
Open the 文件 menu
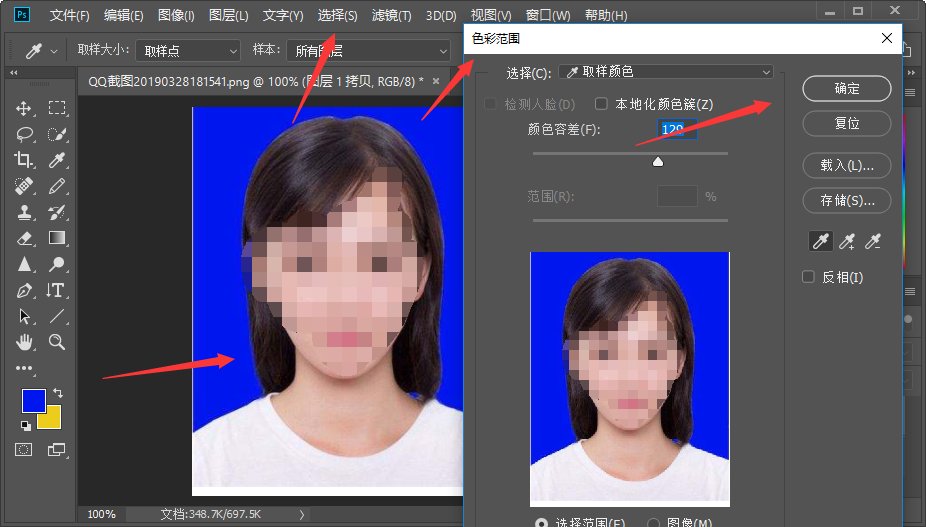point(69,15)
